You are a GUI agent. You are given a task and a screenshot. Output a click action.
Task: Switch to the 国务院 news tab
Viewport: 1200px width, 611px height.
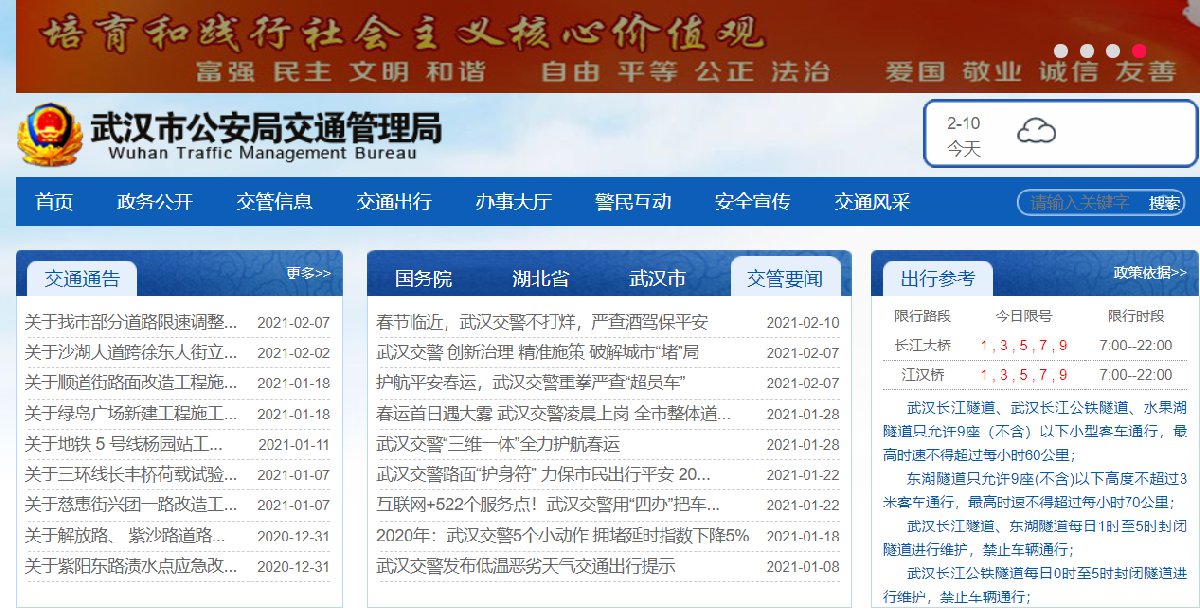423,279
